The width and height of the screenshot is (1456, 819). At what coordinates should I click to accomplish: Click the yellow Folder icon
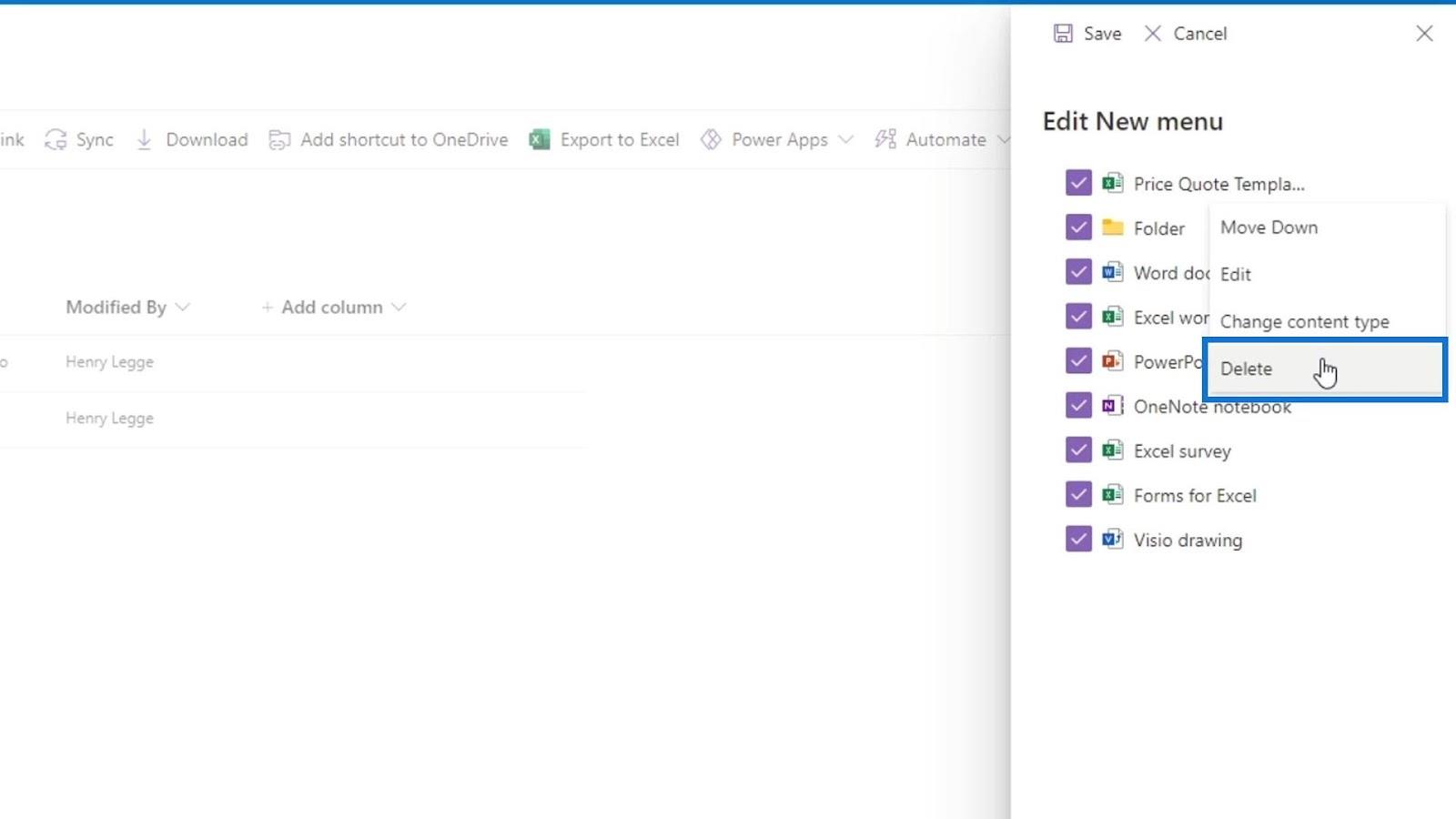tap(1112, 227)
